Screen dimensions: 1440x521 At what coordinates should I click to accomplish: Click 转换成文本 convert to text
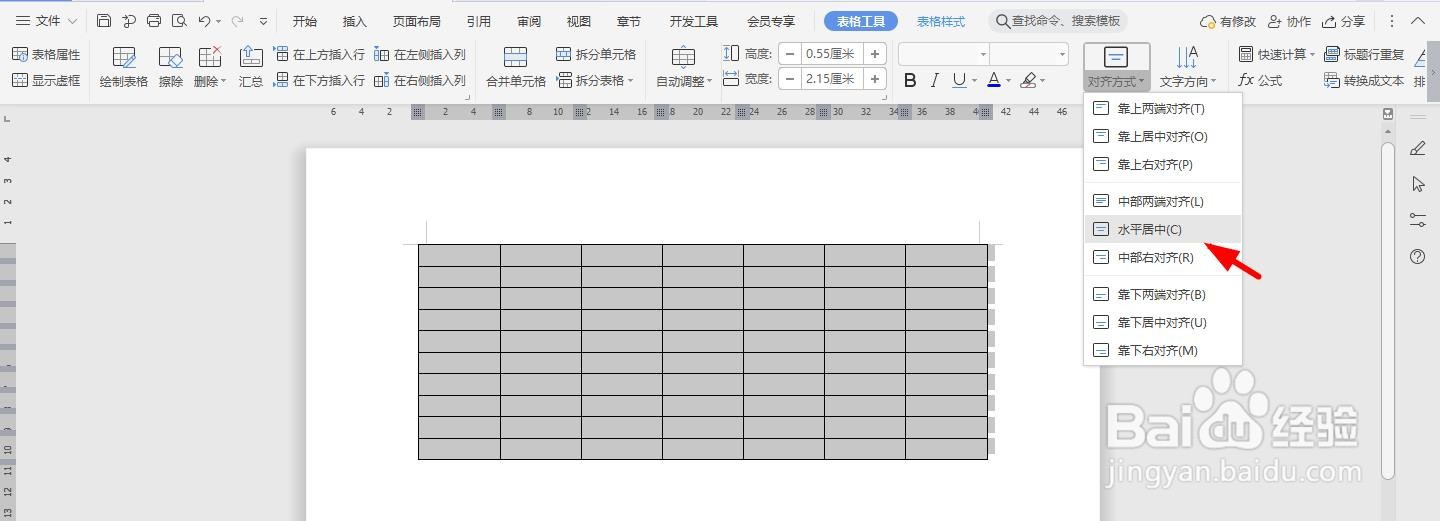(x=1364, y=80)
